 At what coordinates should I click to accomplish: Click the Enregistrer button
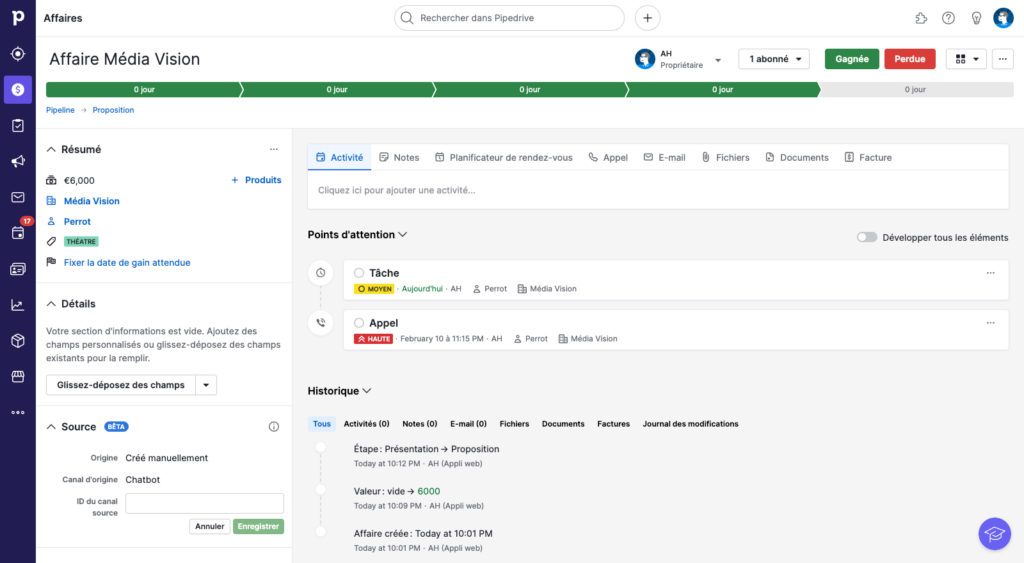[x=258, y=526]
